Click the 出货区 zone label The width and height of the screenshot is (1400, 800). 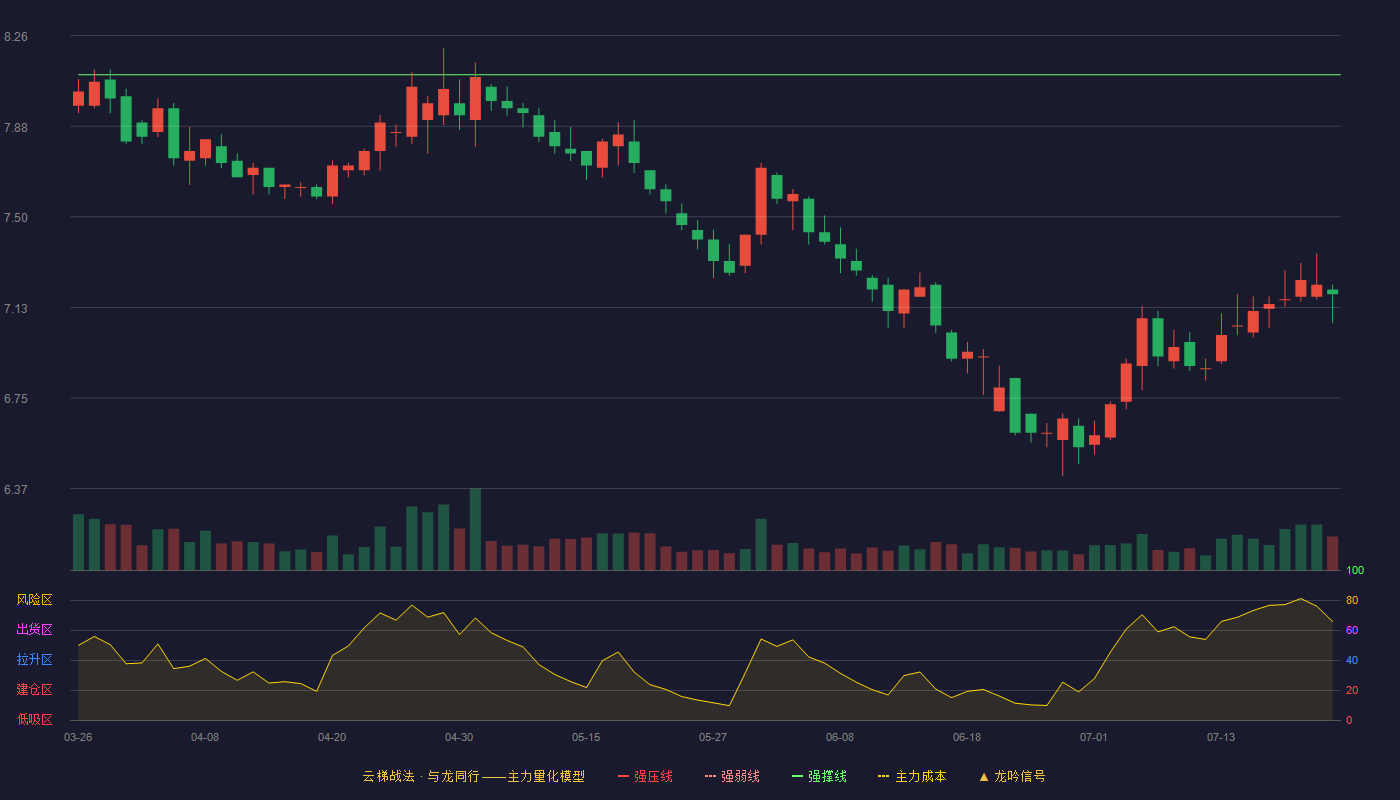[34, 630]
